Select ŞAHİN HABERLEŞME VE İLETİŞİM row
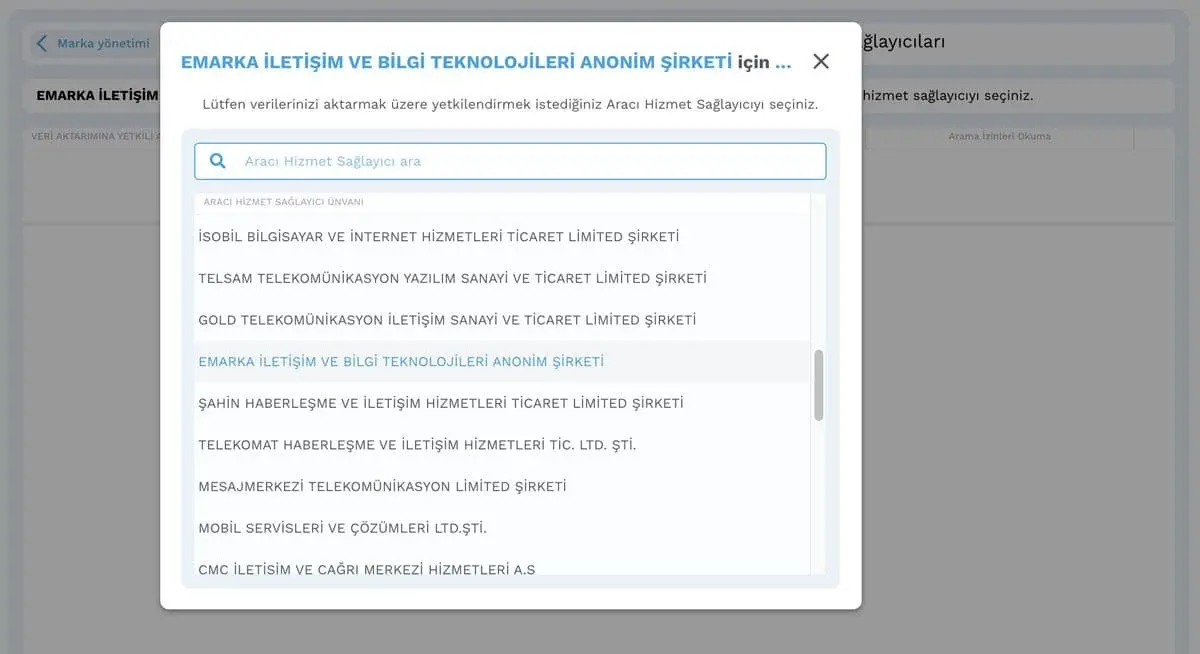Viewport: 1200px width, 654px height. 502,403
